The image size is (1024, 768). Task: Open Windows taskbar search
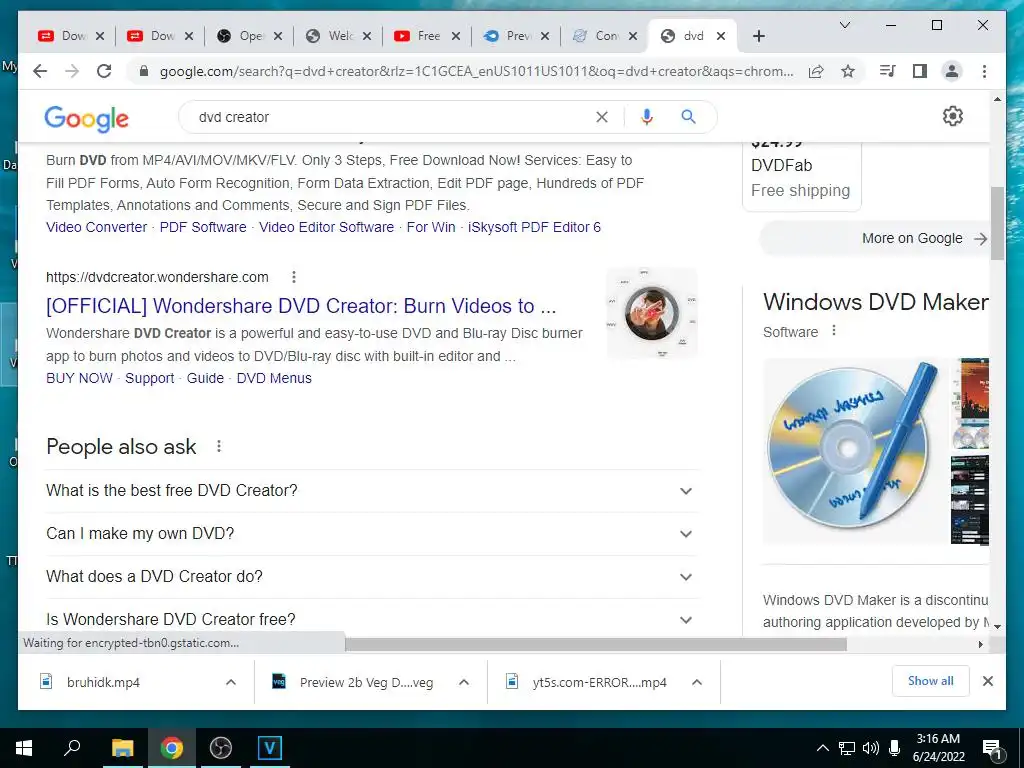click(72, 748)
